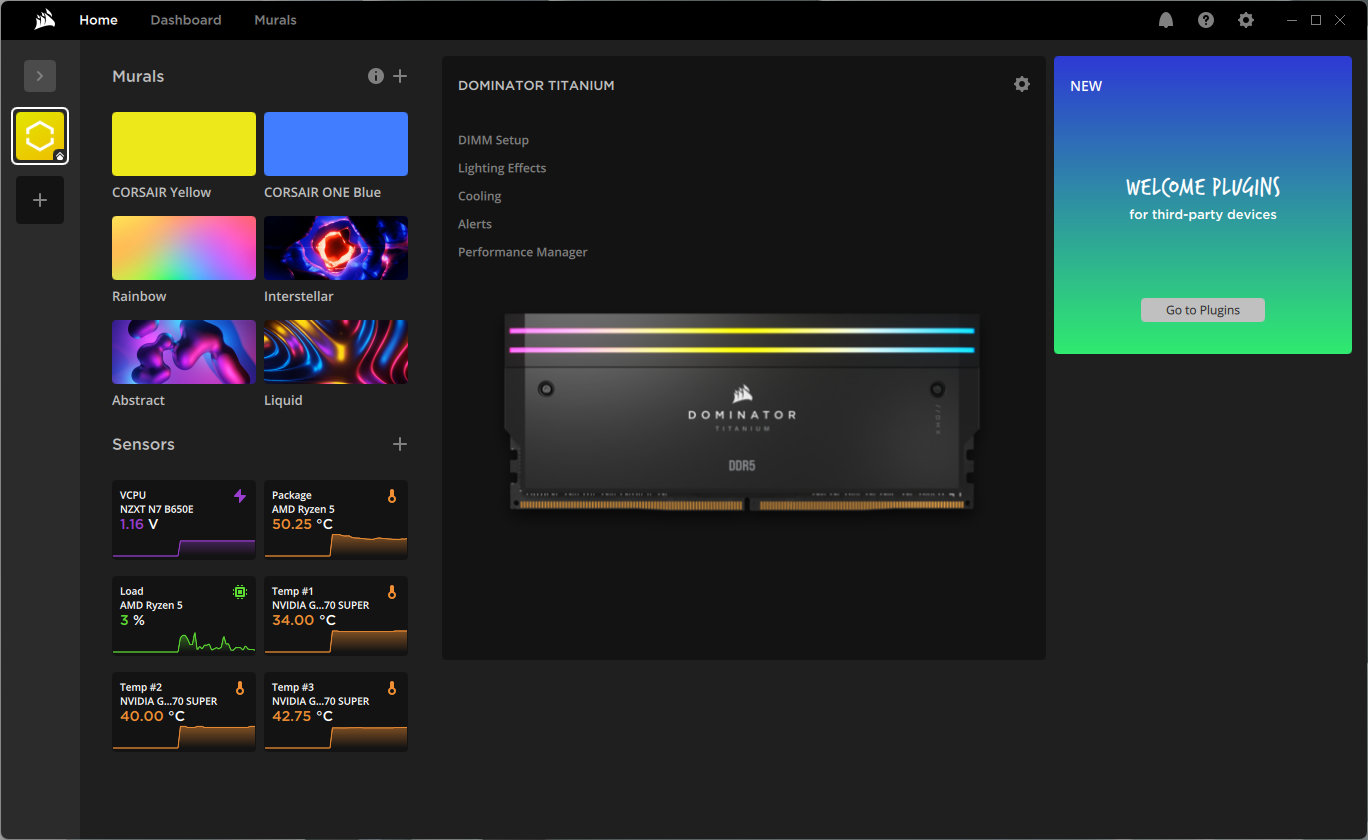Click the Package 50.25 °C reading

tap(304, 524)
